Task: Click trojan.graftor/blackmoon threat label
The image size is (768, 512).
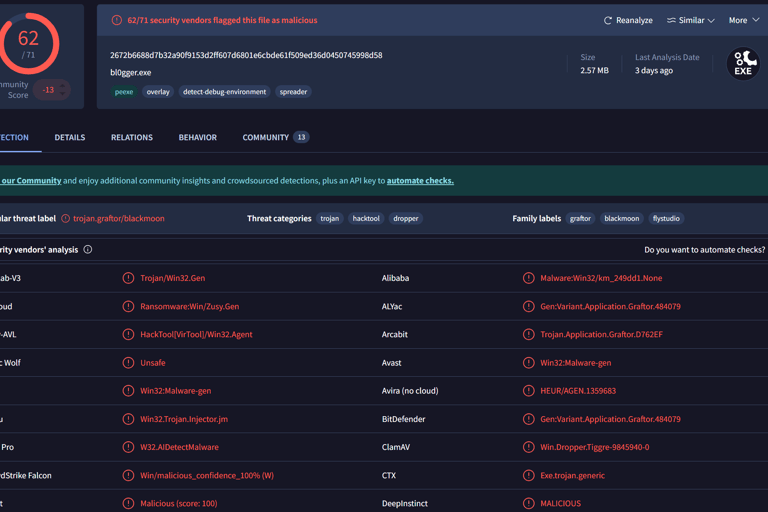Action: [119, 219]
